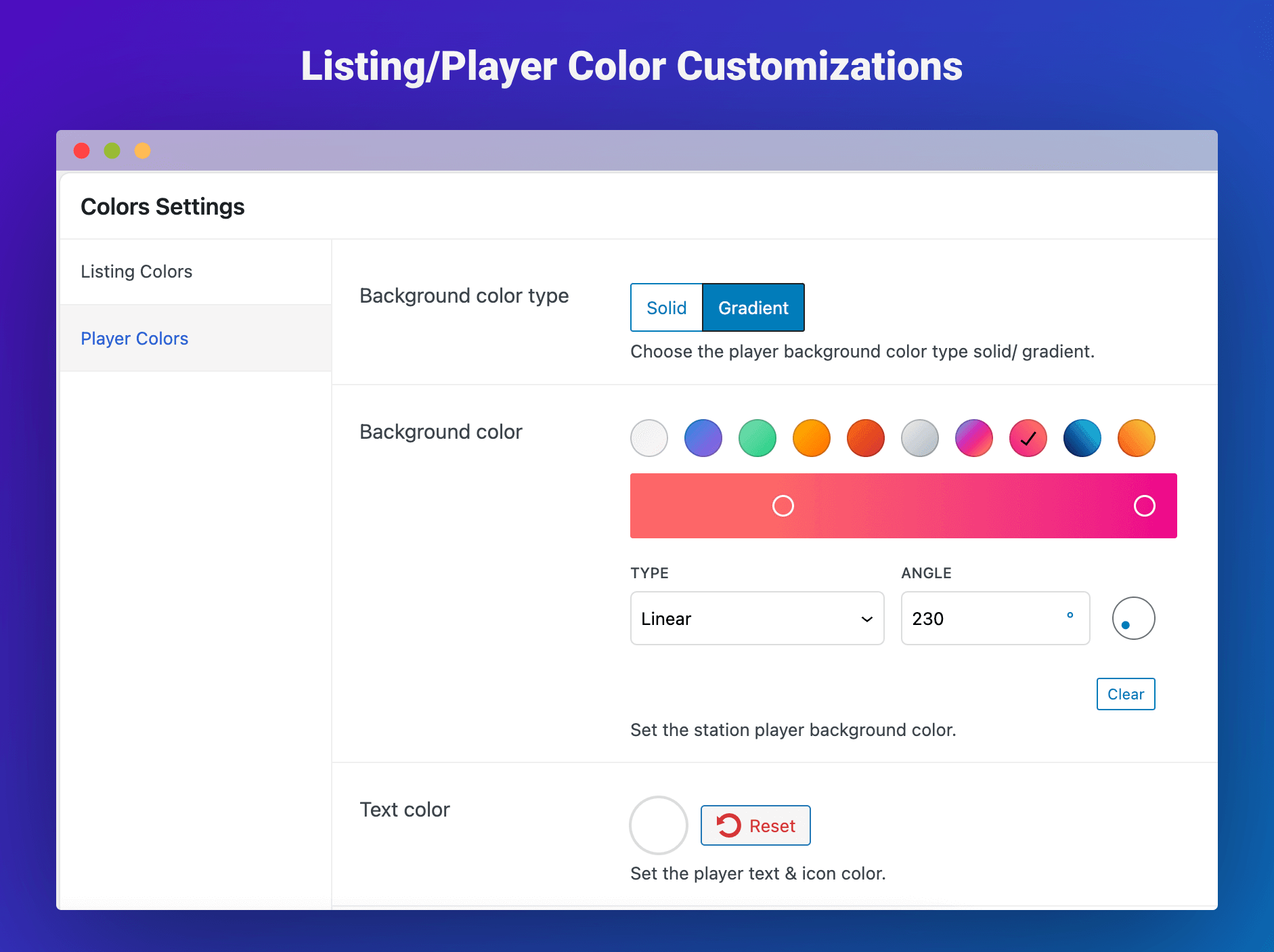Click the circular angle dial control

click(1134, 618)
